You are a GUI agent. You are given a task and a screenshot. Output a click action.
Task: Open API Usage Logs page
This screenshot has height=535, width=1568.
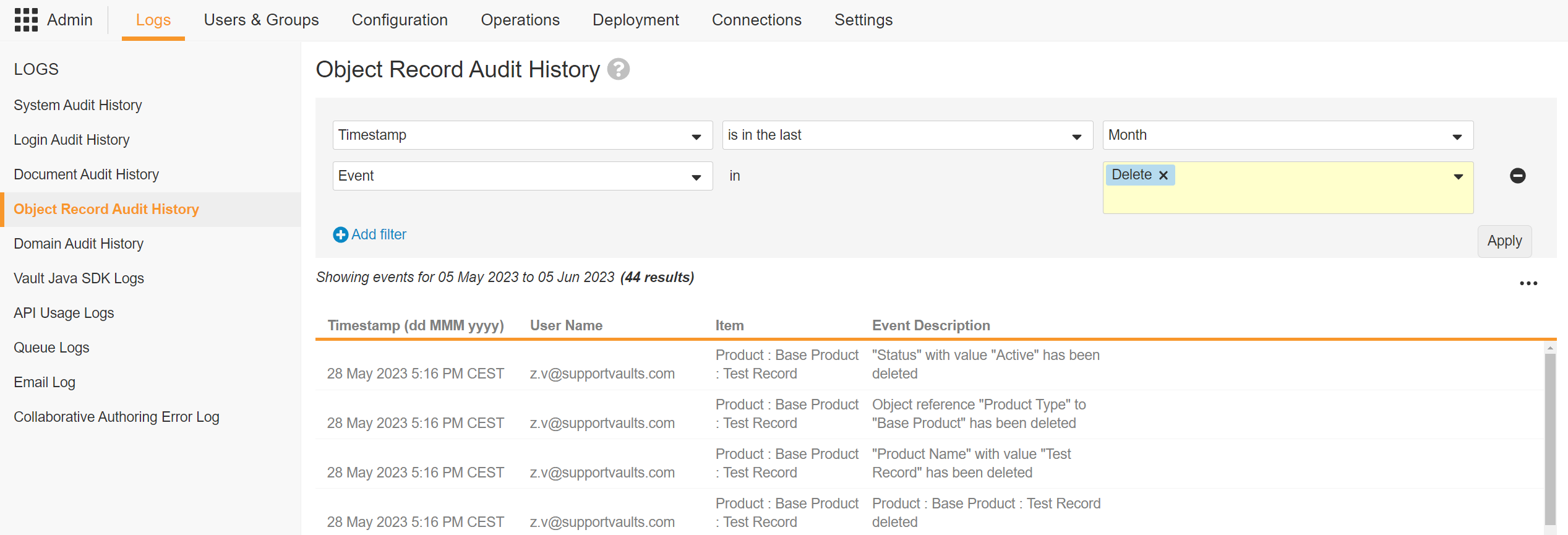coord(64,313)
